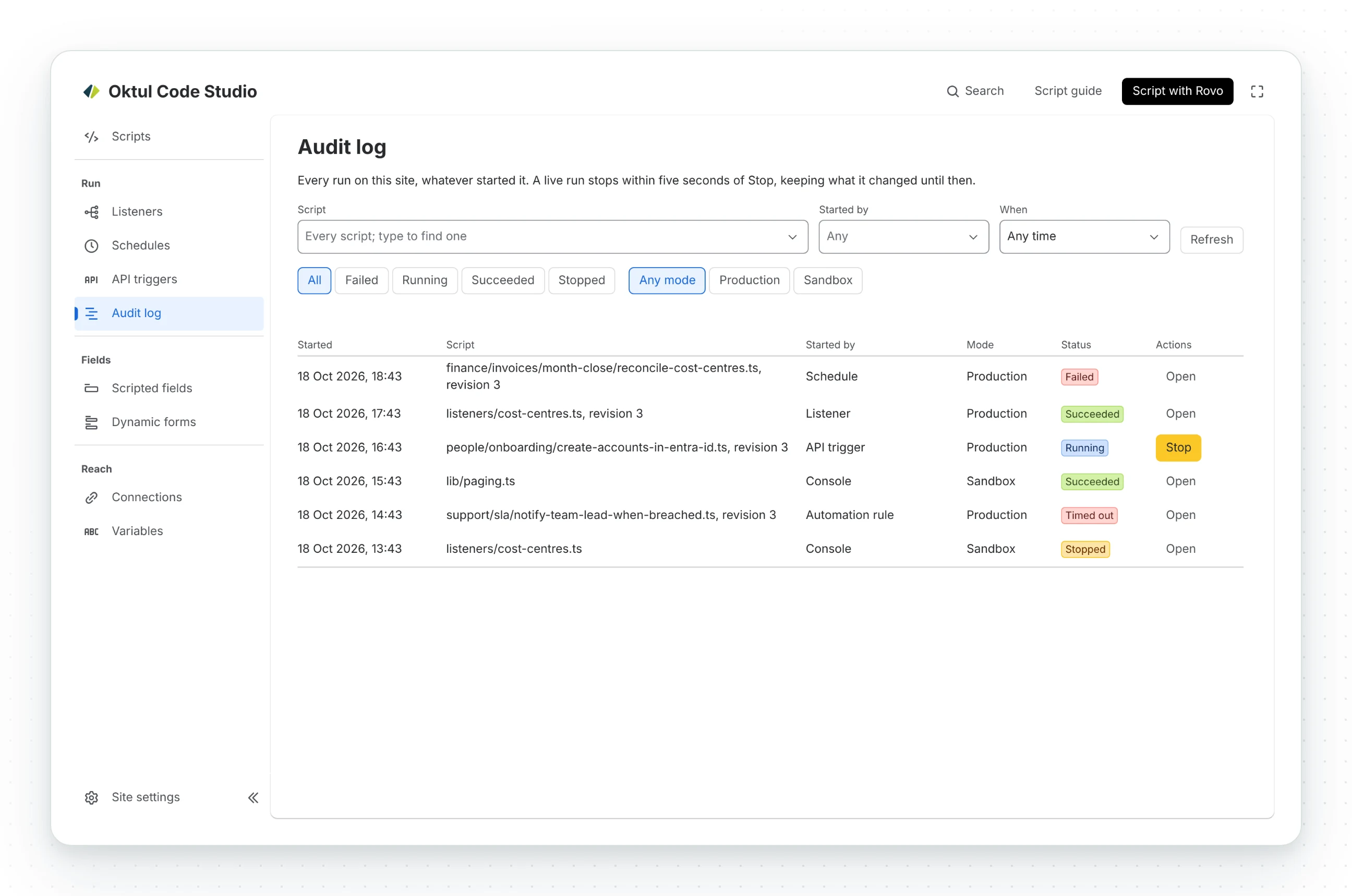This screenshot has height=896, width=1352.
Task: Click the Variables ABC icon
Action: tap(91, 531)
